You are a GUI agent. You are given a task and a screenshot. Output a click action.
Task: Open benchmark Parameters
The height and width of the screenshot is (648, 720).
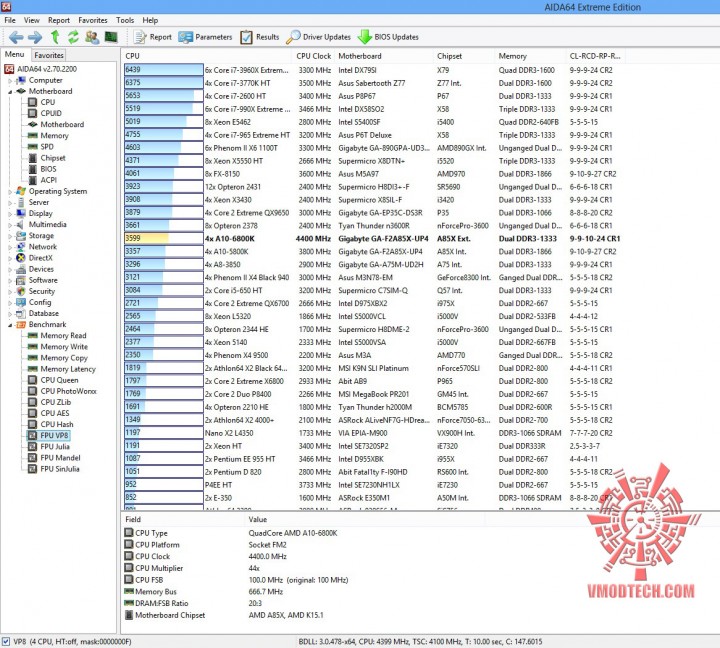[205, 37]
